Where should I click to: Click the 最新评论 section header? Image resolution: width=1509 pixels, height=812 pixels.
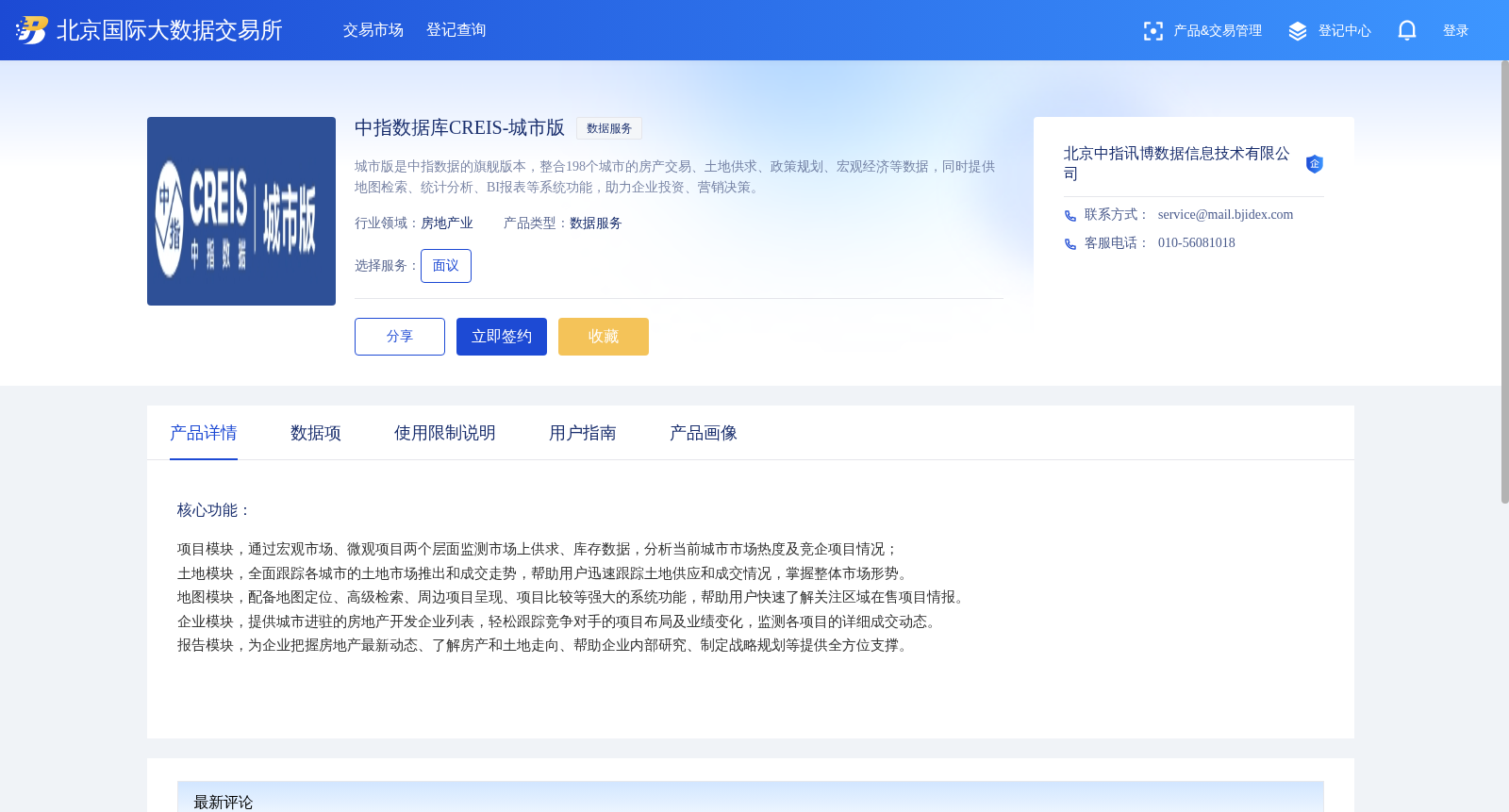click(x=751, y=799)
